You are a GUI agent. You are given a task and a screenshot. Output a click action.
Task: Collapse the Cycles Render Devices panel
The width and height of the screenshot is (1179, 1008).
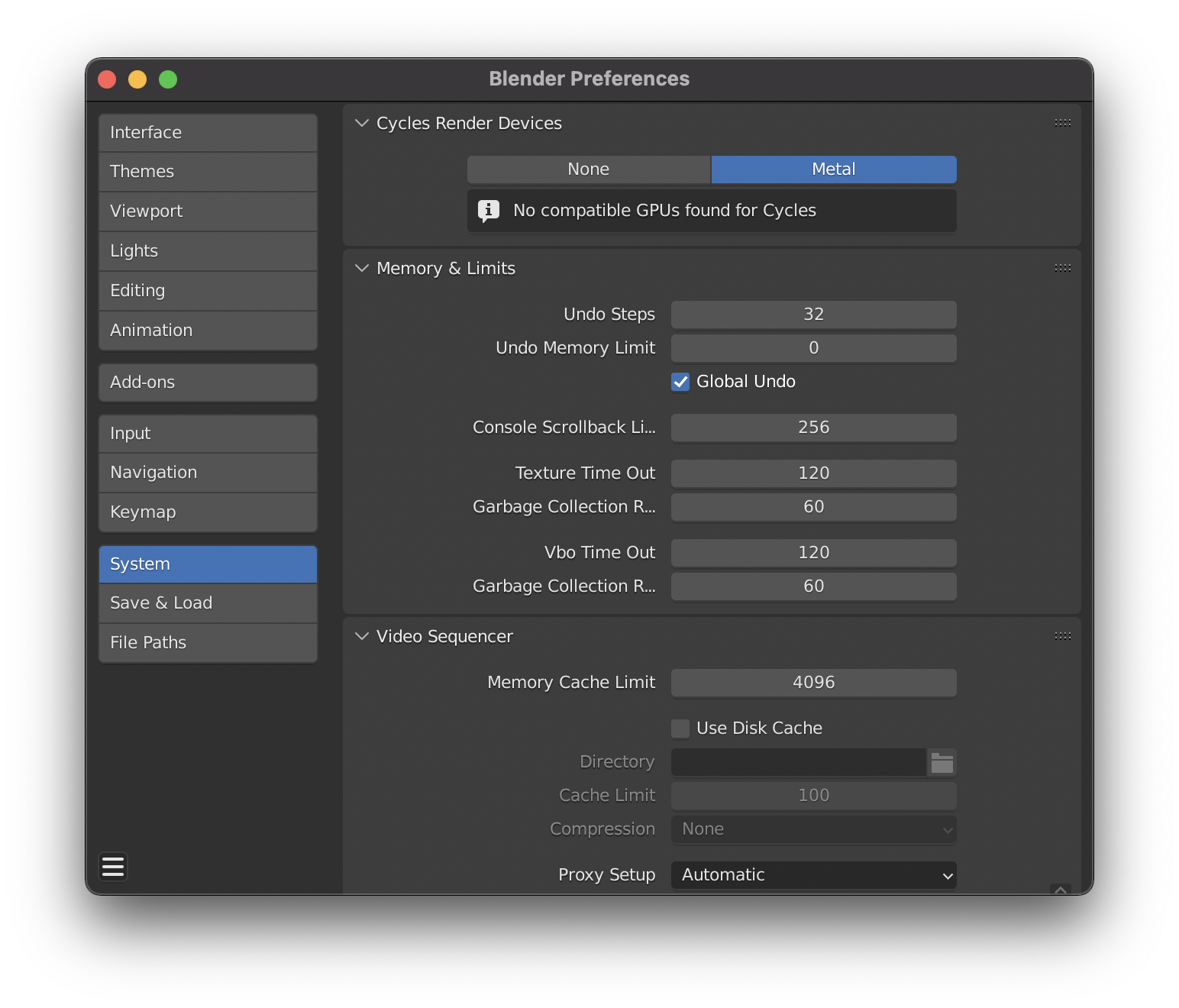pos(362,123)
